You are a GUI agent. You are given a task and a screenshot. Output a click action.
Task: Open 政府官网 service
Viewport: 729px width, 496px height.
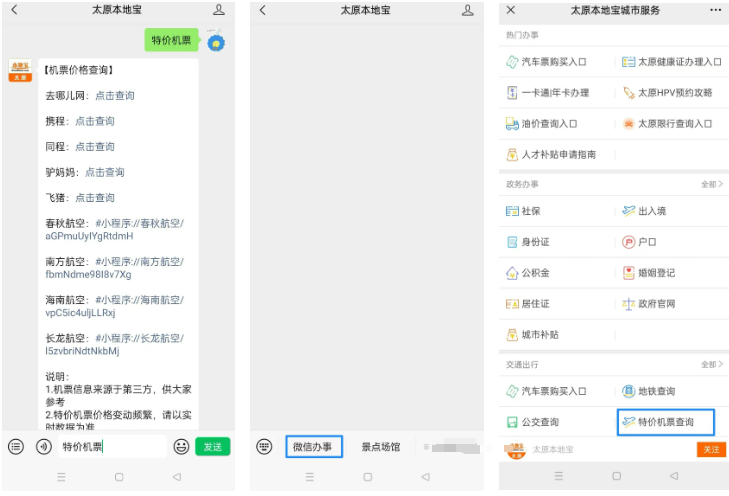pyautogui.click(x=649, y=304)
